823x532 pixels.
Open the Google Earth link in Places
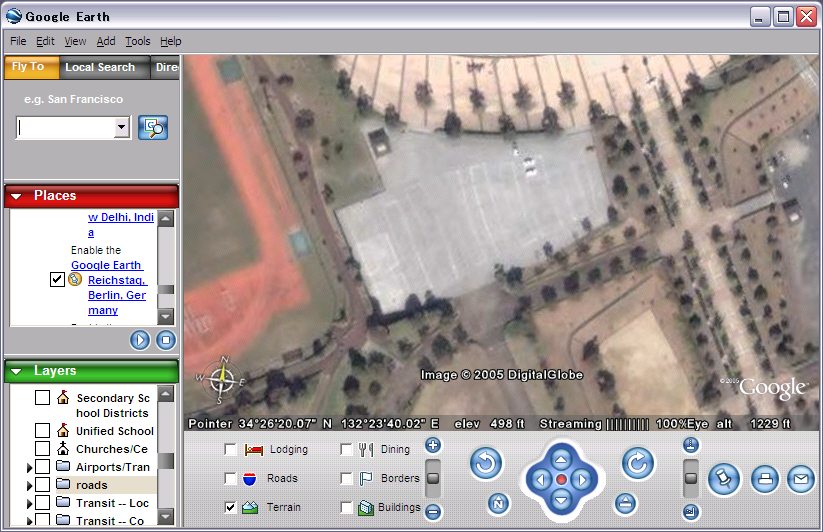(x=107, y=265)
